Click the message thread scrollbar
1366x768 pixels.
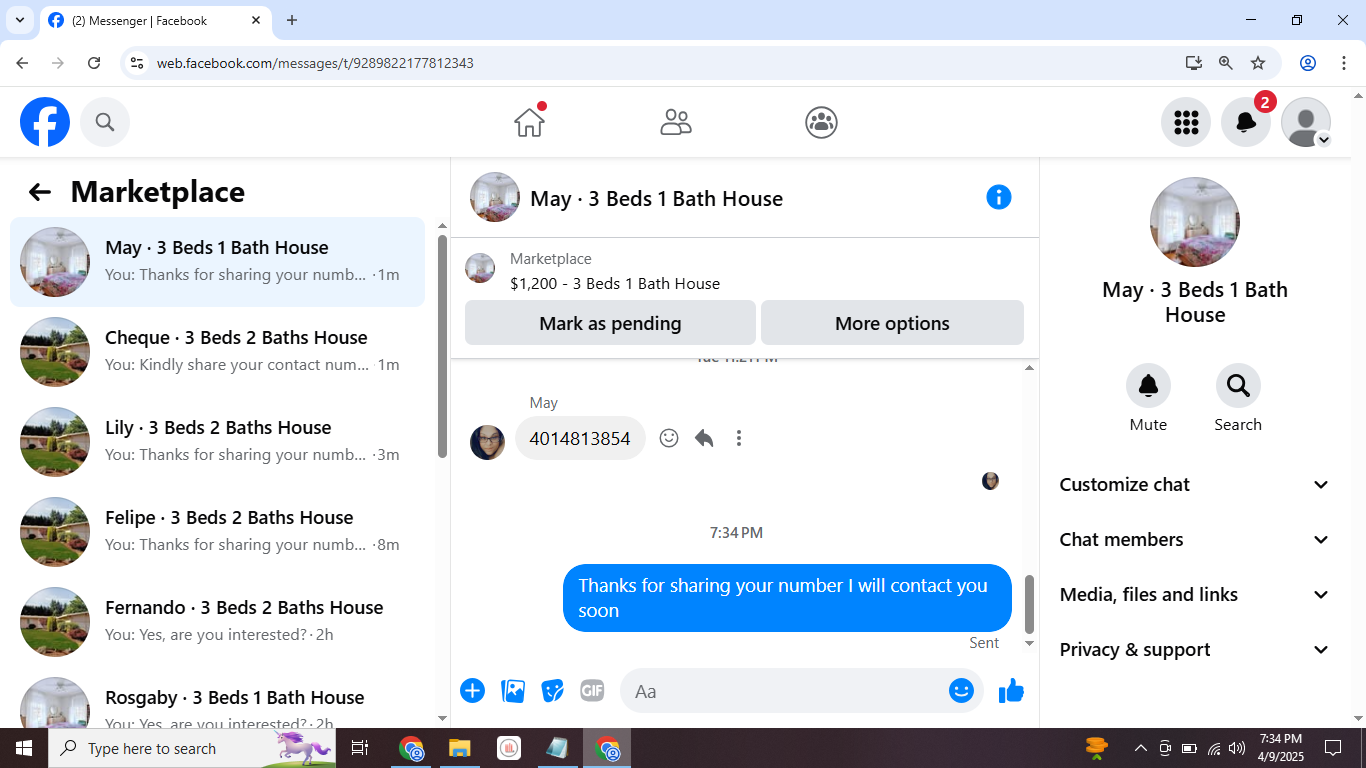1029,603
